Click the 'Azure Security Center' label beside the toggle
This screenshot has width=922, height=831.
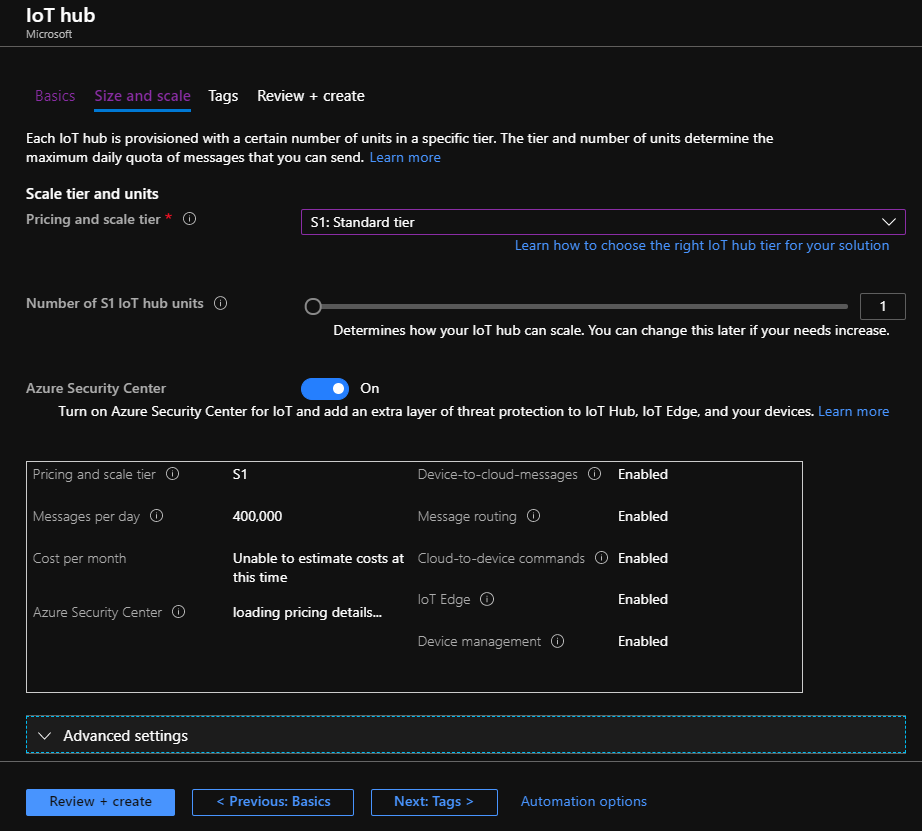(96, 388)
